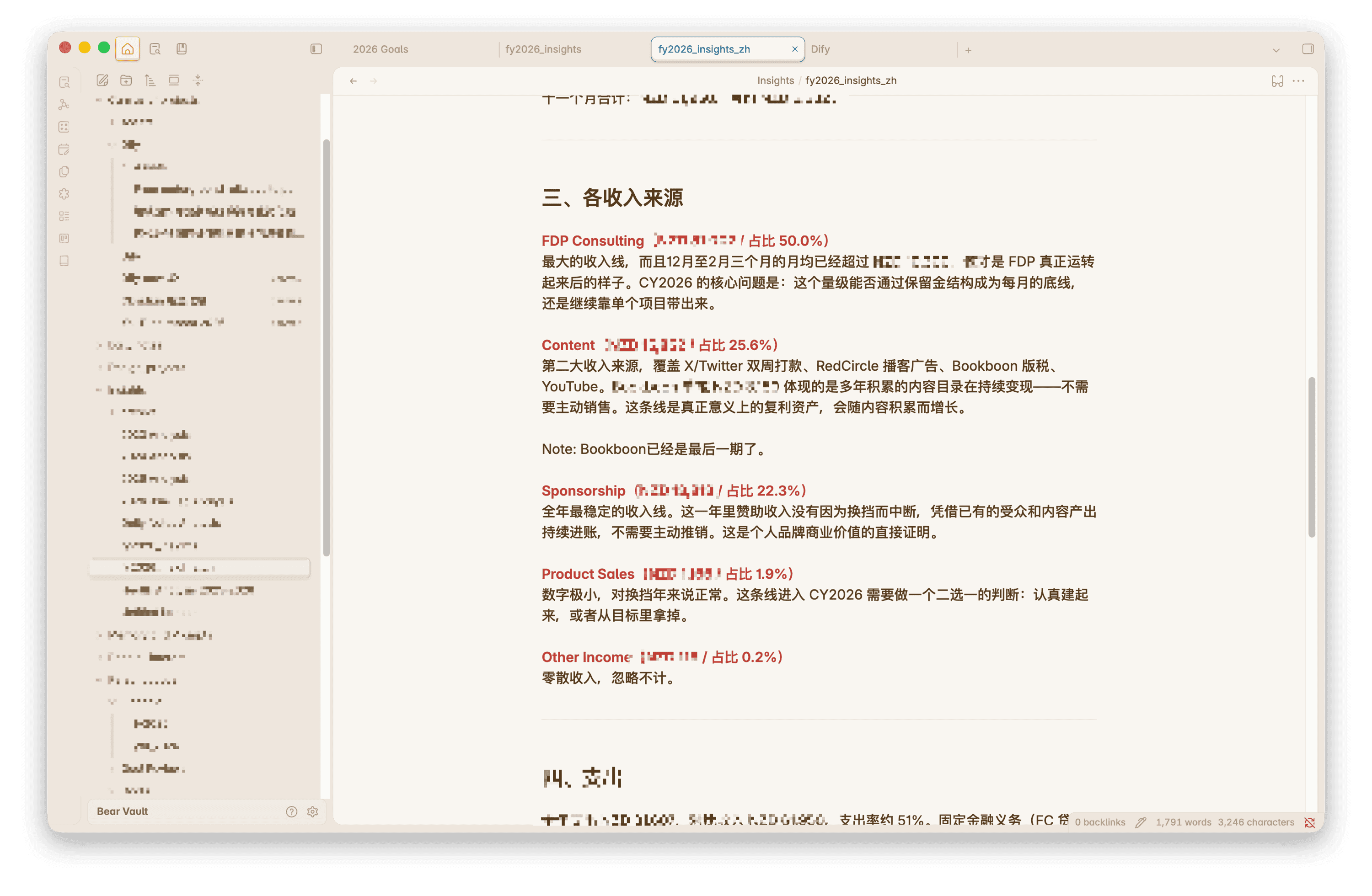The height and width of the screenshot is (896, 1372).
Task: Open search from the top-left sidebar icon
Action: [x=64, y=81]
